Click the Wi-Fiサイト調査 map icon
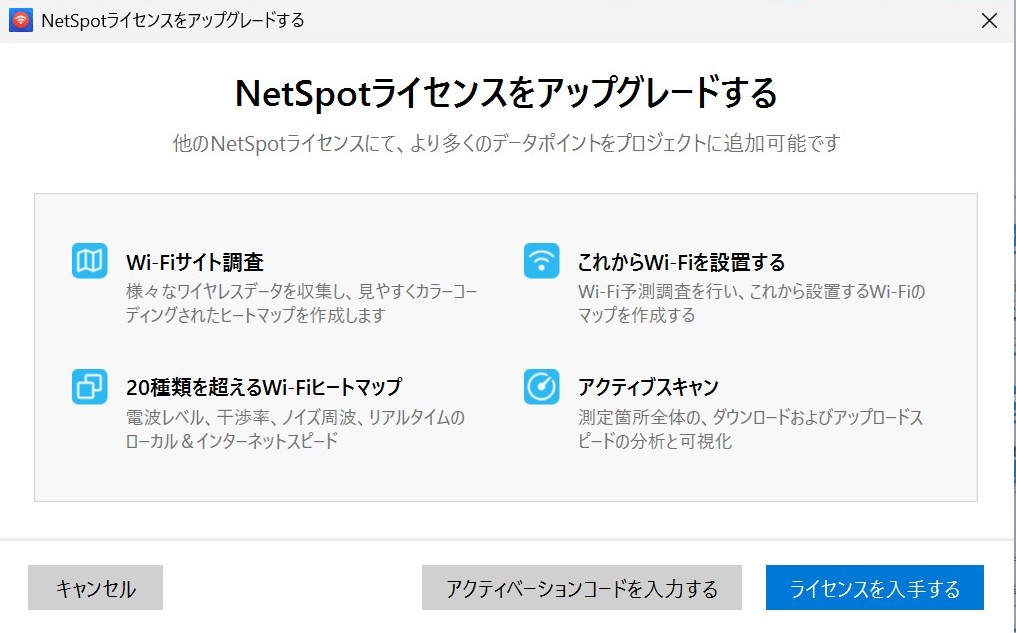The width and height of the screenshot is (1016, 633). click(89, 262)
